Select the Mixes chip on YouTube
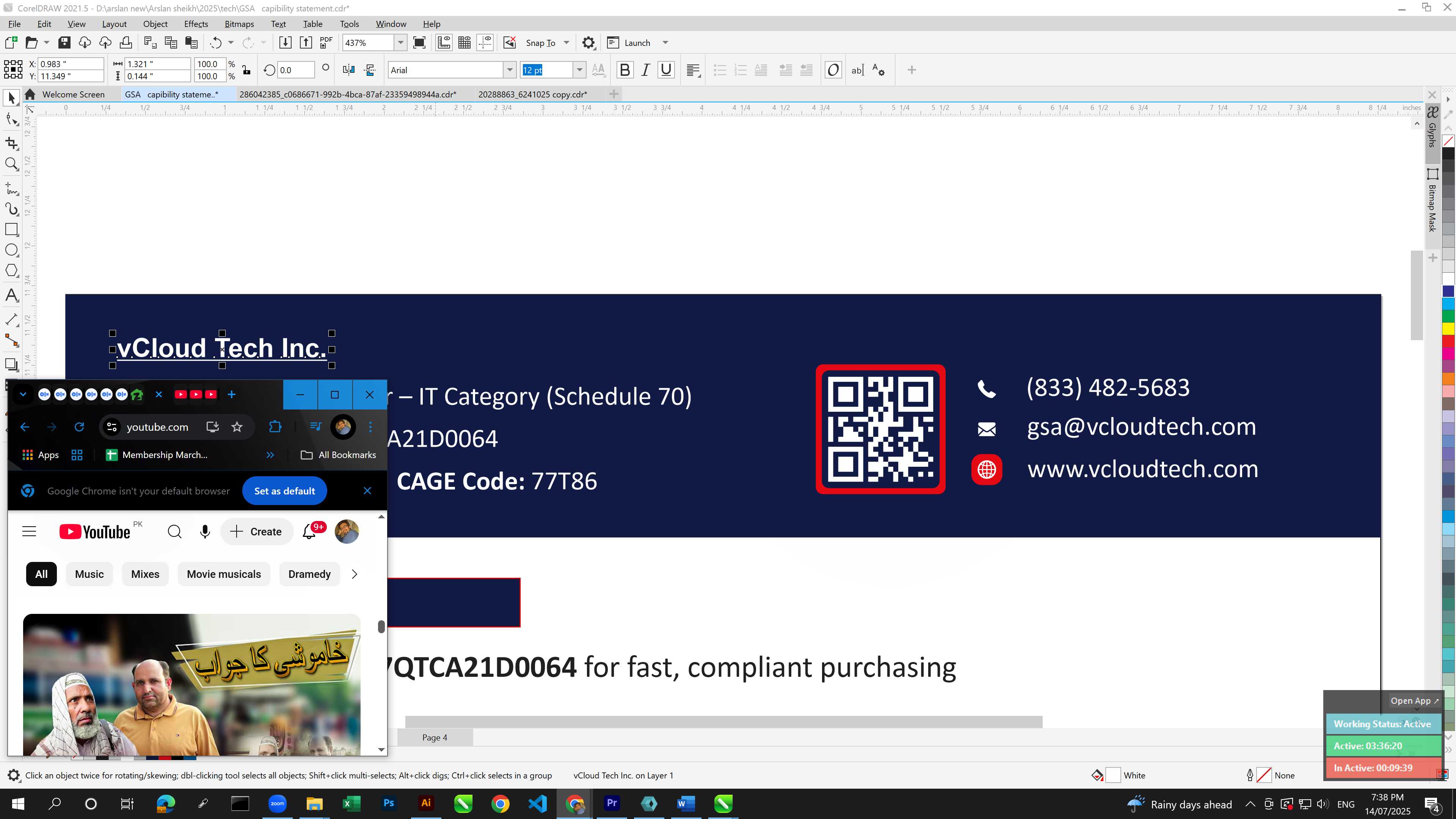Image resolution: width=1456 pixels, height=819 pixels. click(x=145, y=574)
